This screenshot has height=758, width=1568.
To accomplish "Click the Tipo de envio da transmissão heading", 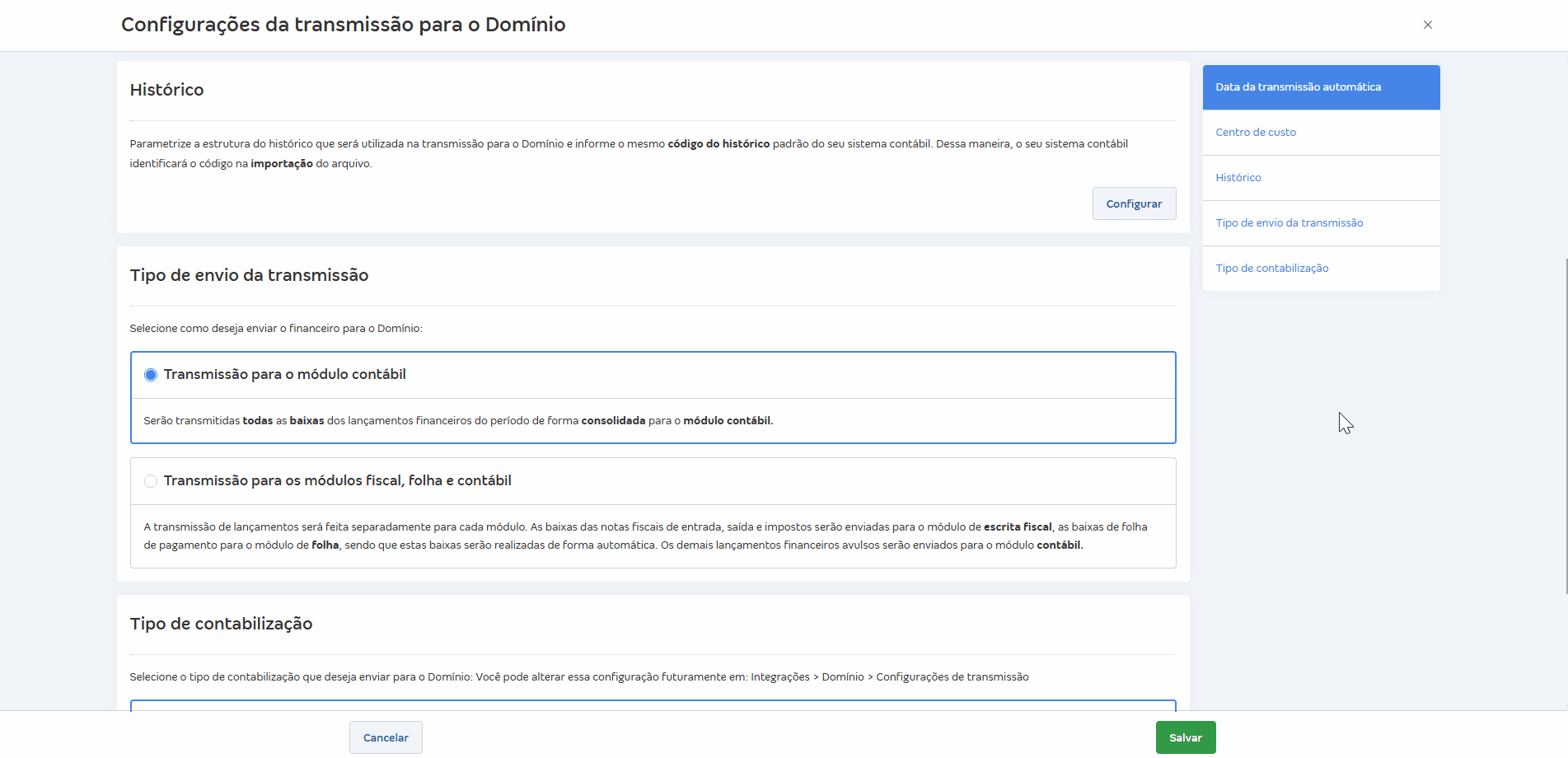I will (249, 275).
